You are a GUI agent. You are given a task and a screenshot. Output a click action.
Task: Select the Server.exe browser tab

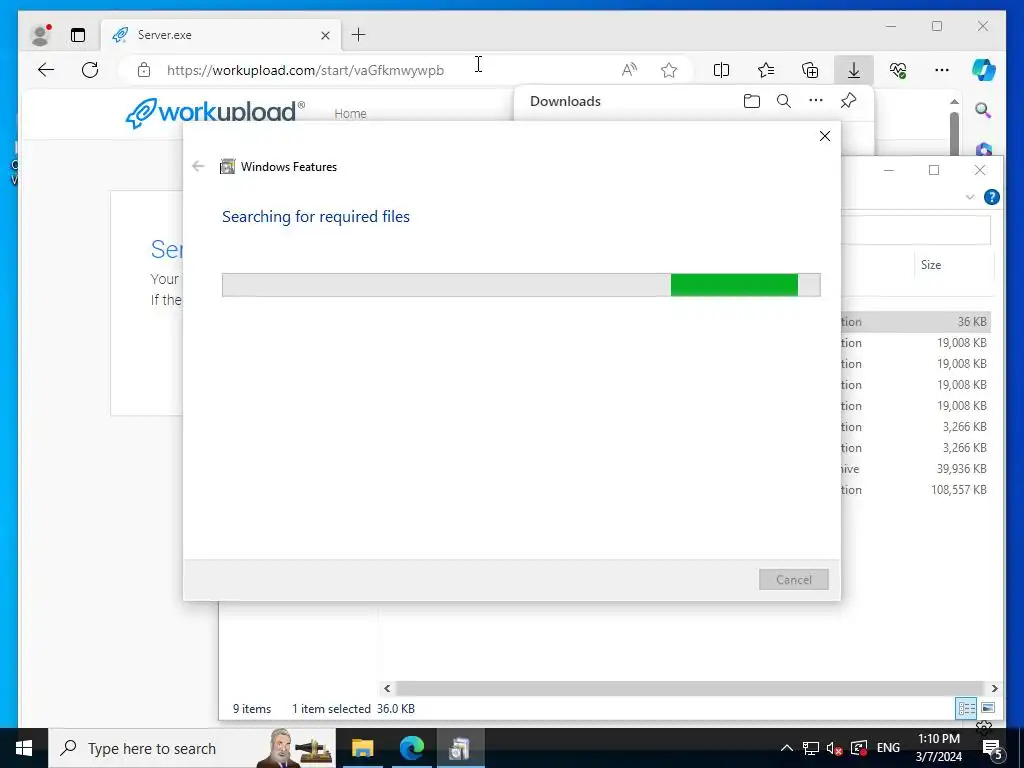tap(221, 35)
